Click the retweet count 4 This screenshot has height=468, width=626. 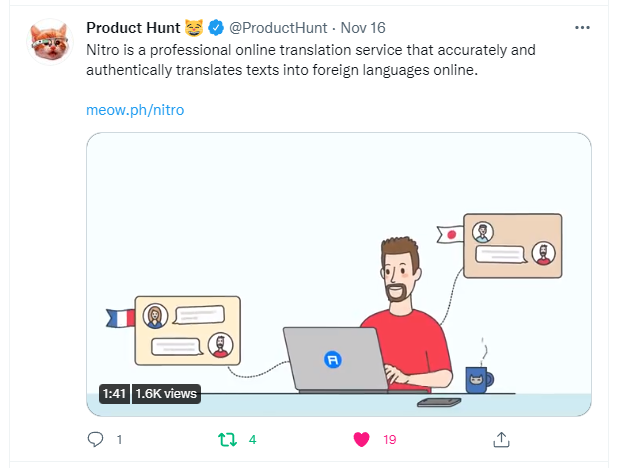252,440
